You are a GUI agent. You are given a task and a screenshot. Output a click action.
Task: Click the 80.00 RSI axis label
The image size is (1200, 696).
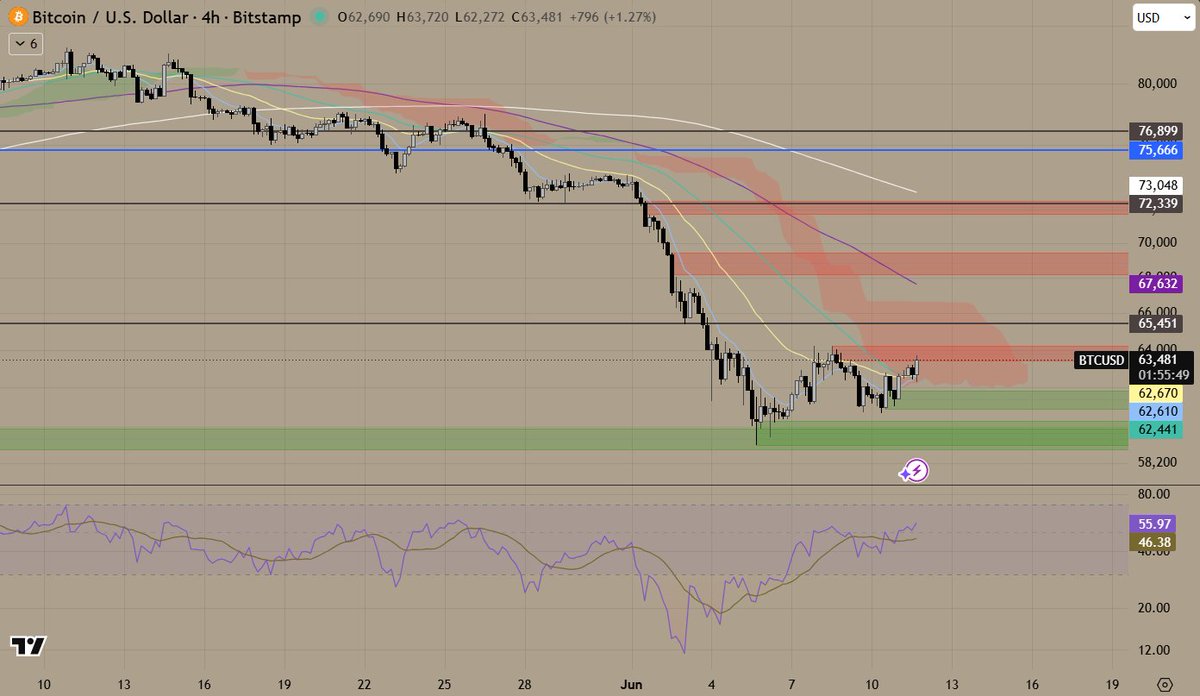pyautogui.click(x=1154, y=494)
